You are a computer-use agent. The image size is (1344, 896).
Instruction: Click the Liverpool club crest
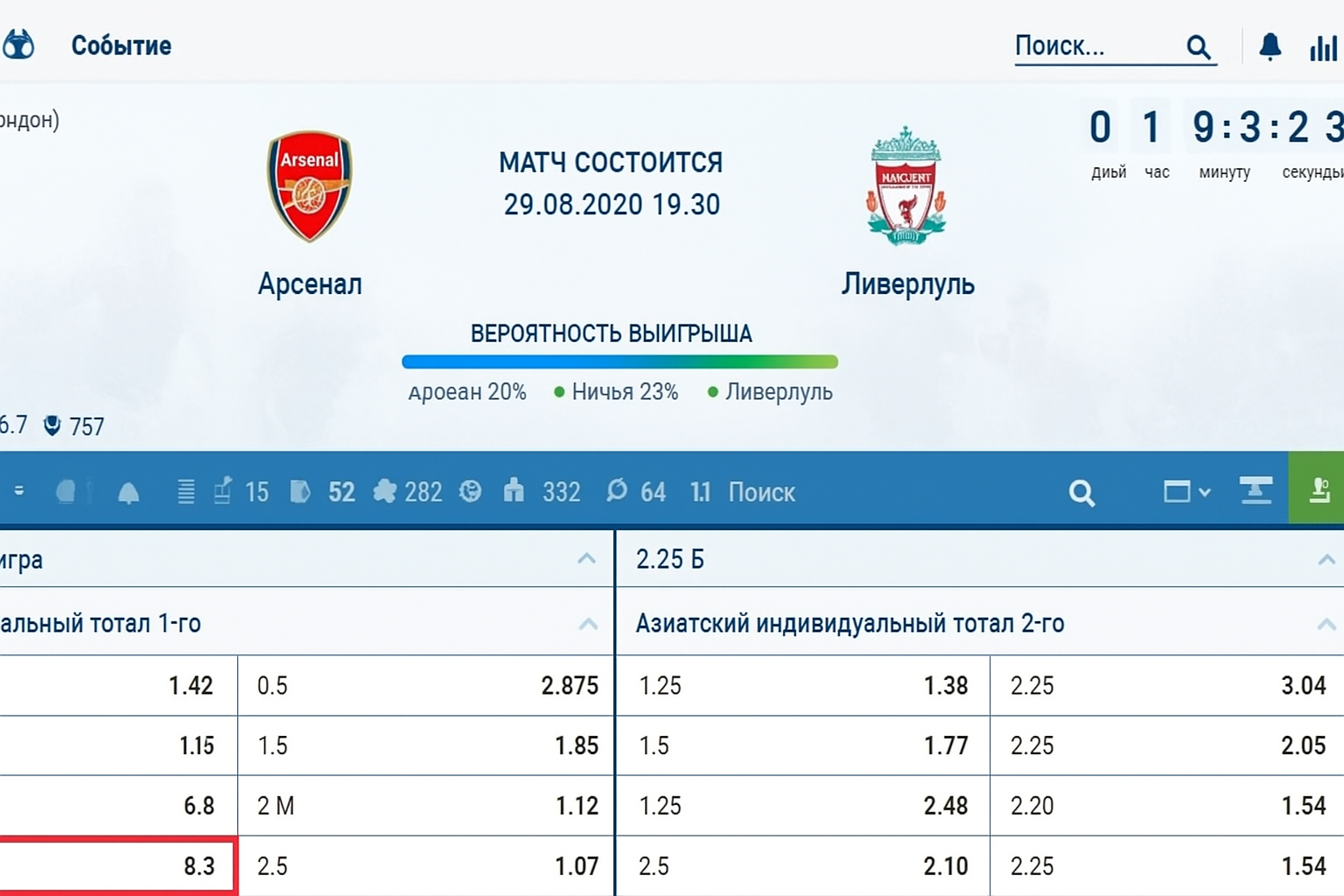pos(906,186)
